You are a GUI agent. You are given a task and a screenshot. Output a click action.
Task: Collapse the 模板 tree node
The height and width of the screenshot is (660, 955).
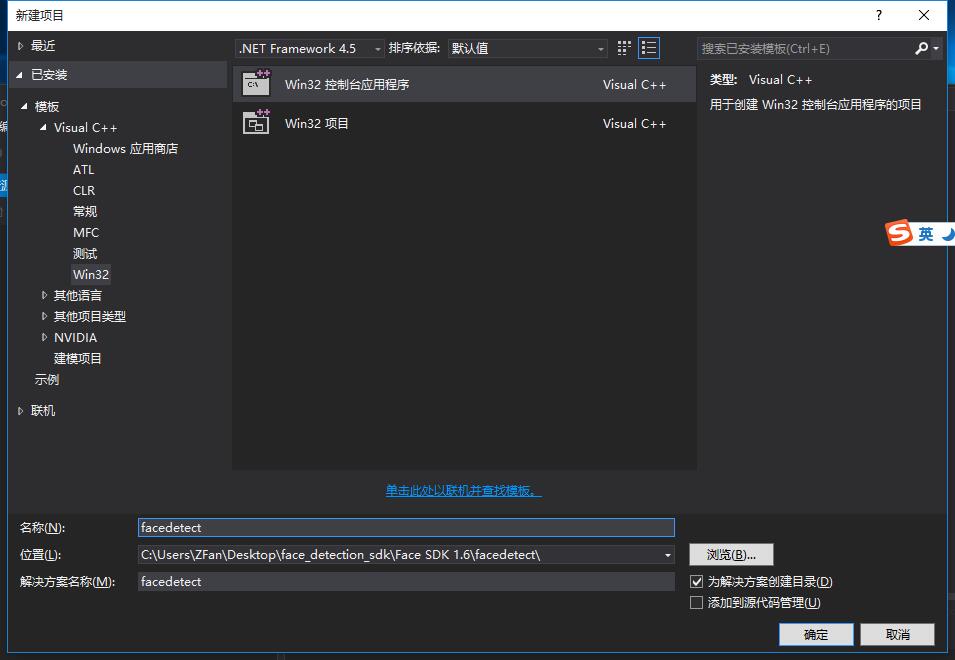pos(24,106)
